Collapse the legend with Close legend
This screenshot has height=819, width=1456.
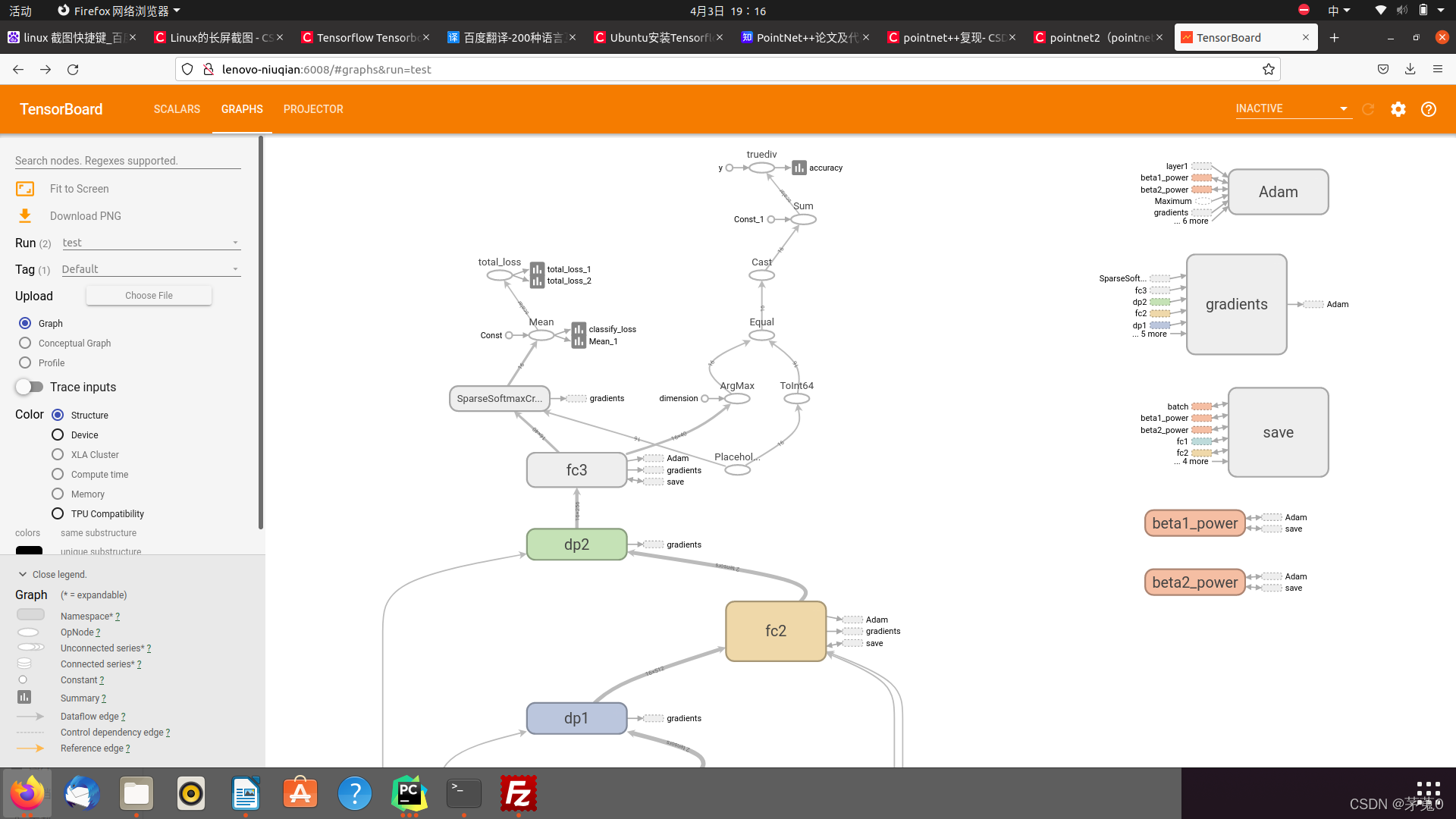(x=52, y=574)
